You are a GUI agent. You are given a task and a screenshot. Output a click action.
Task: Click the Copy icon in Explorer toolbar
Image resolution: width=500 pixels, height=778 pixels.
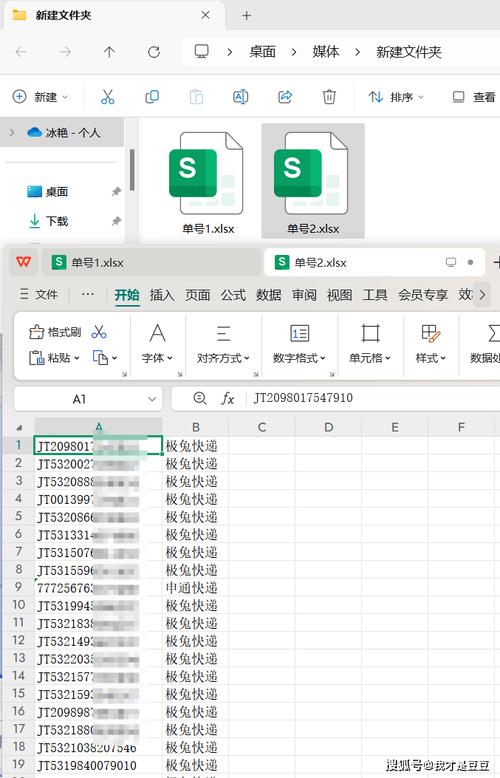(x=152, y=97)
